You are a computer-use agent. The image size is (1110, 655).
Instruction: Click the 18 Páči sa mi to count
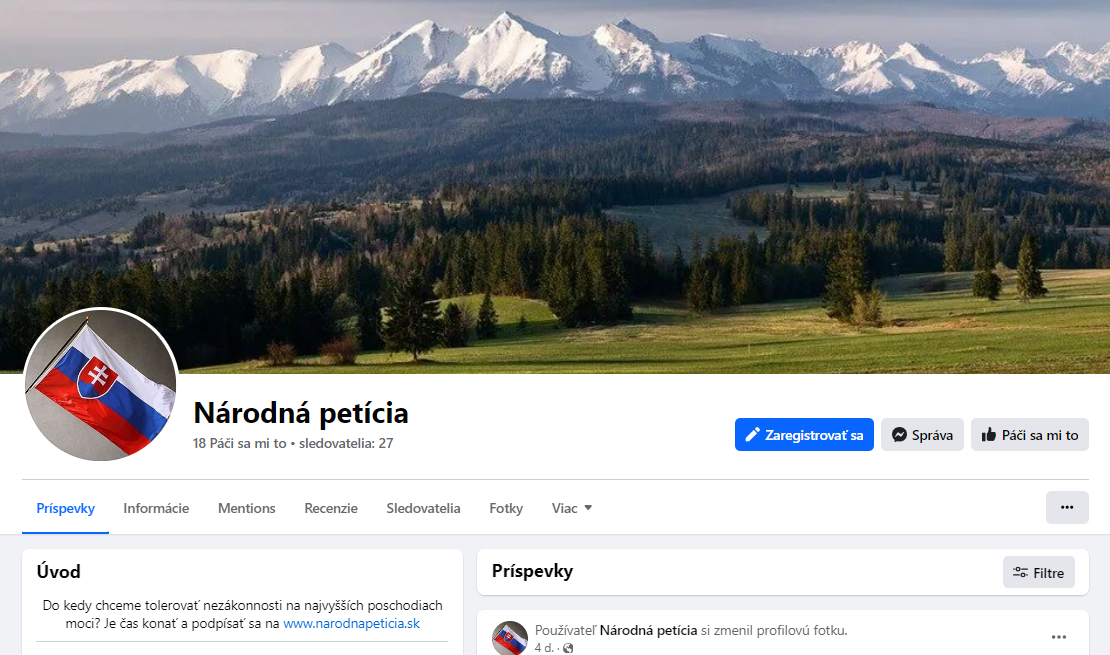(239, 443)
